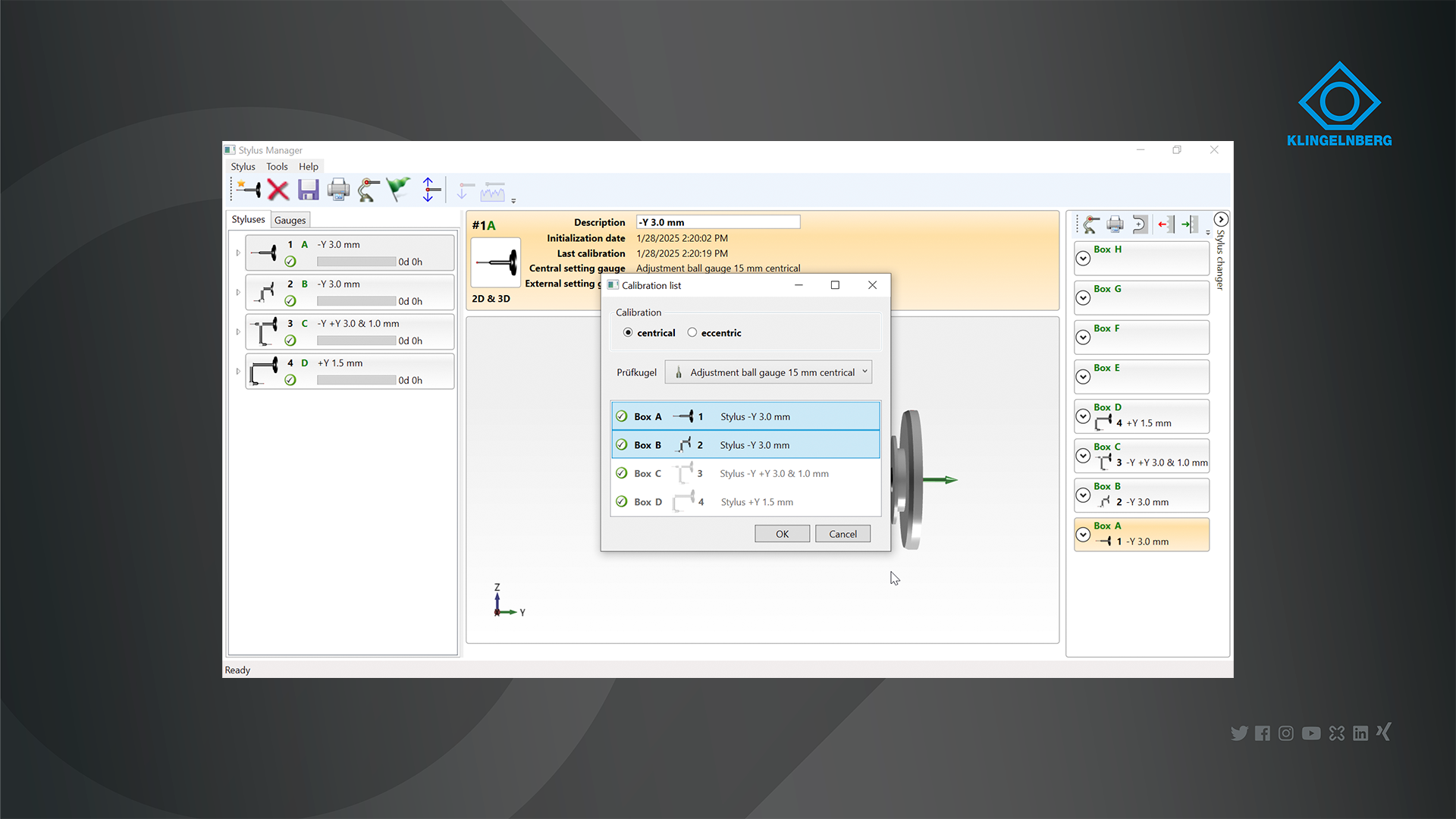Expand Box H in Stylus changer

(1084, 259)
